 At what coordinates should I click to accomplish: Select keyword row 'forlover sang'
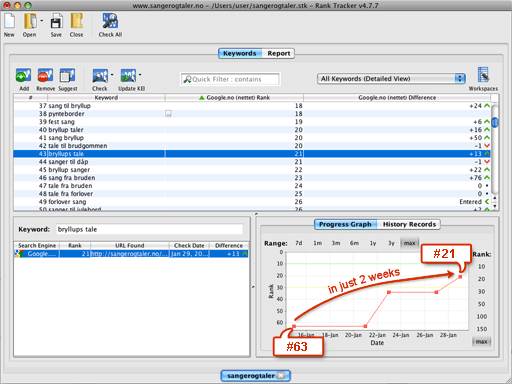click(x=252, y=202)
